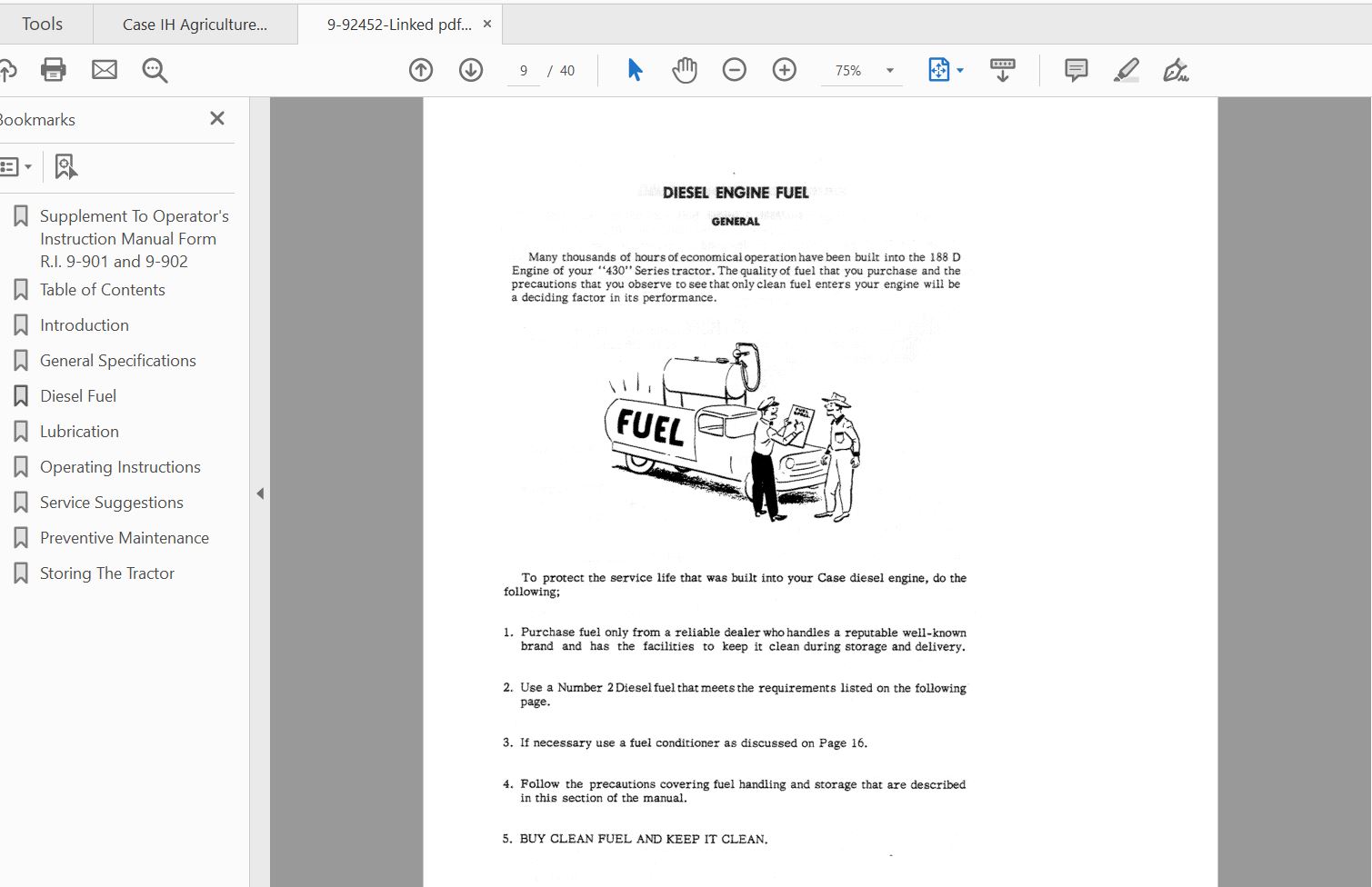Click bookmark icon beside General Specifications
Viewport: 1372px width, 887px height.
[x=21, y=361]
